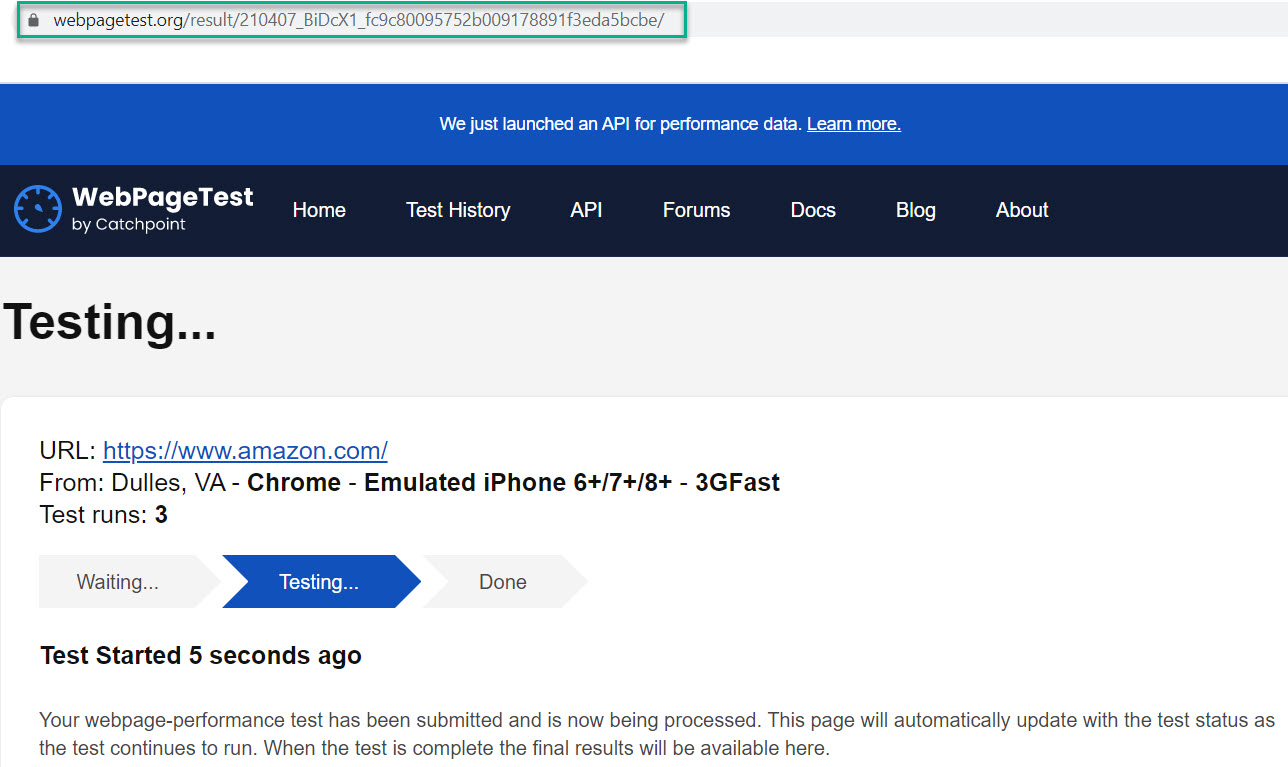Select API in the navigation bar
The height and width of the screenshot is (767, 1288).
[x=586, y=210]
